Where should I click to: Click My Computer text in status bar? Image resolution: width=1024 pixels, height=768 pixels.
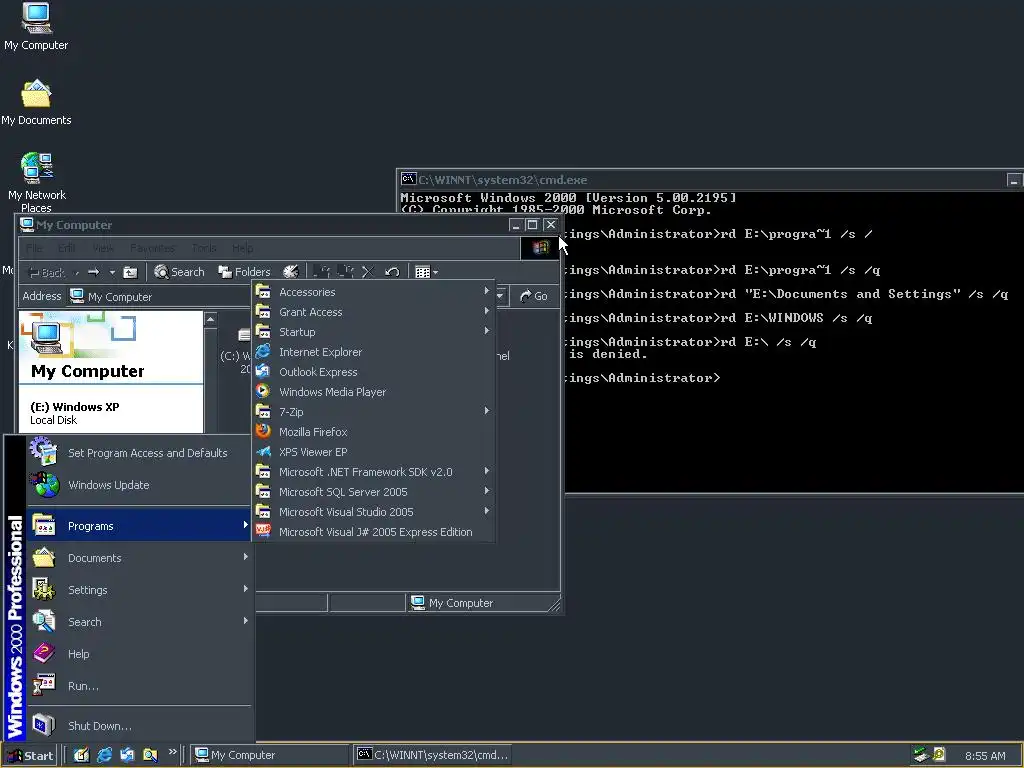point(461,603)
